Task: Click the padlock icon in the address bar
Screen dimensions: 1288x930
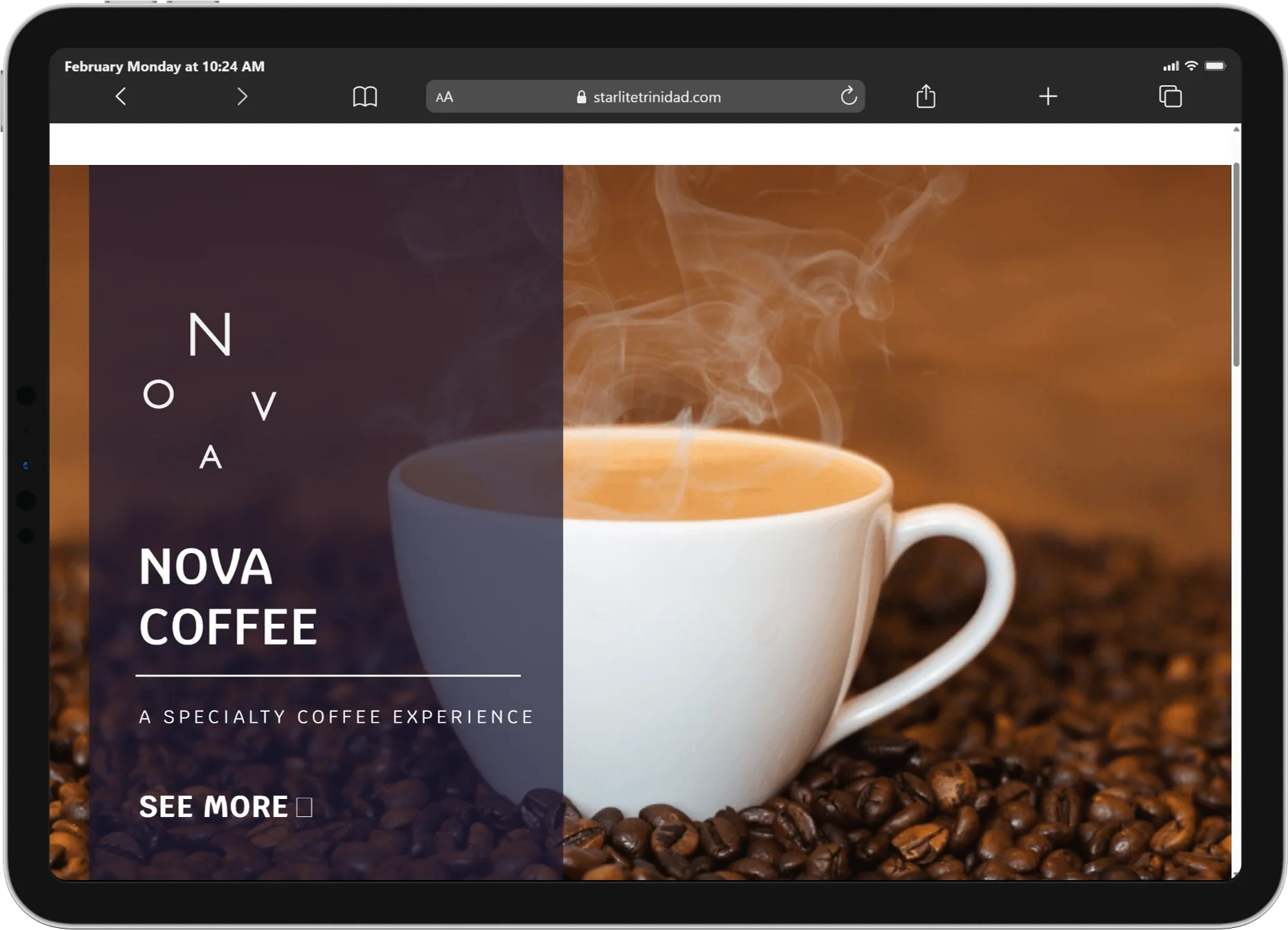Action: coord(582,97)
